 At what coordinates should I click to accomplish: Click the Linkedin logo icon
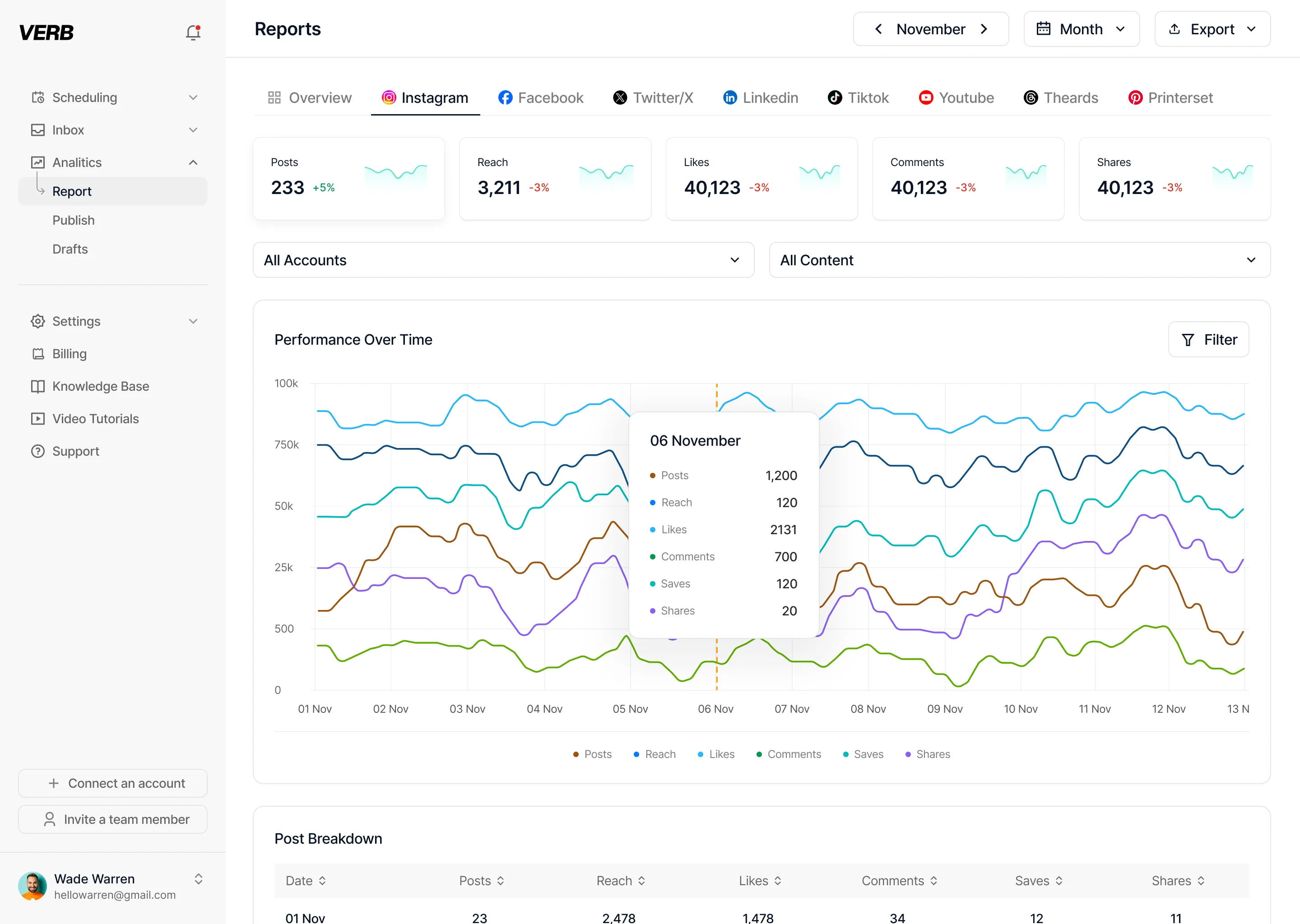coord(730,98)
